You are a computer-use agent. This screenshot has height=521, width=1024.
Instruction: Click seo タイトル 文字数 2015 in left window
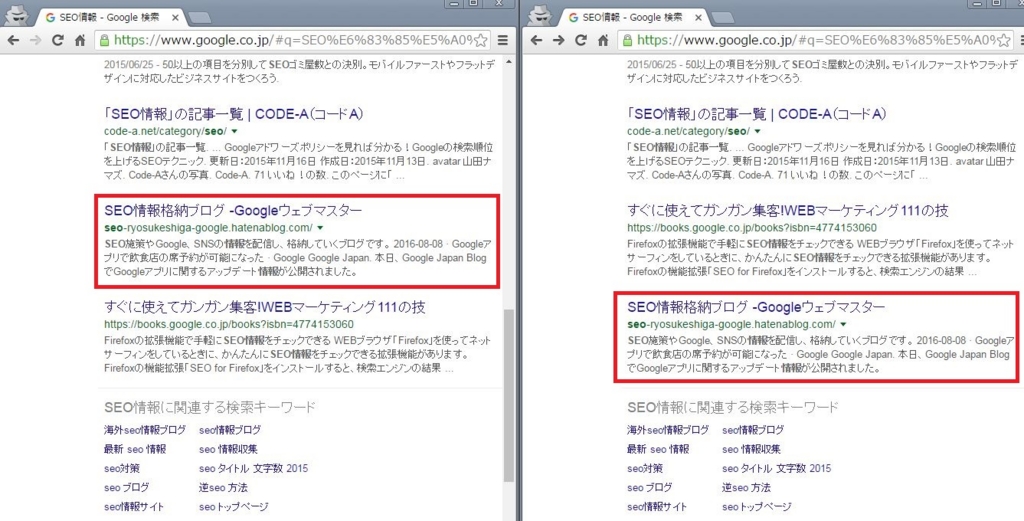point(253,468)
